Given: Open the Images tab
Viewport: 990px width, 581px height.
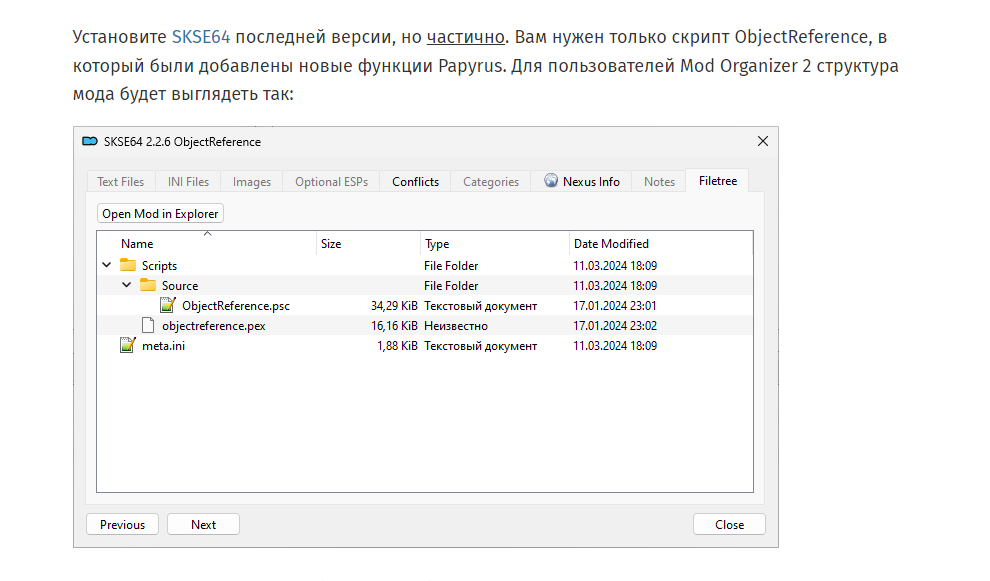Looking at the screenshot, I should tap(251, 182).
